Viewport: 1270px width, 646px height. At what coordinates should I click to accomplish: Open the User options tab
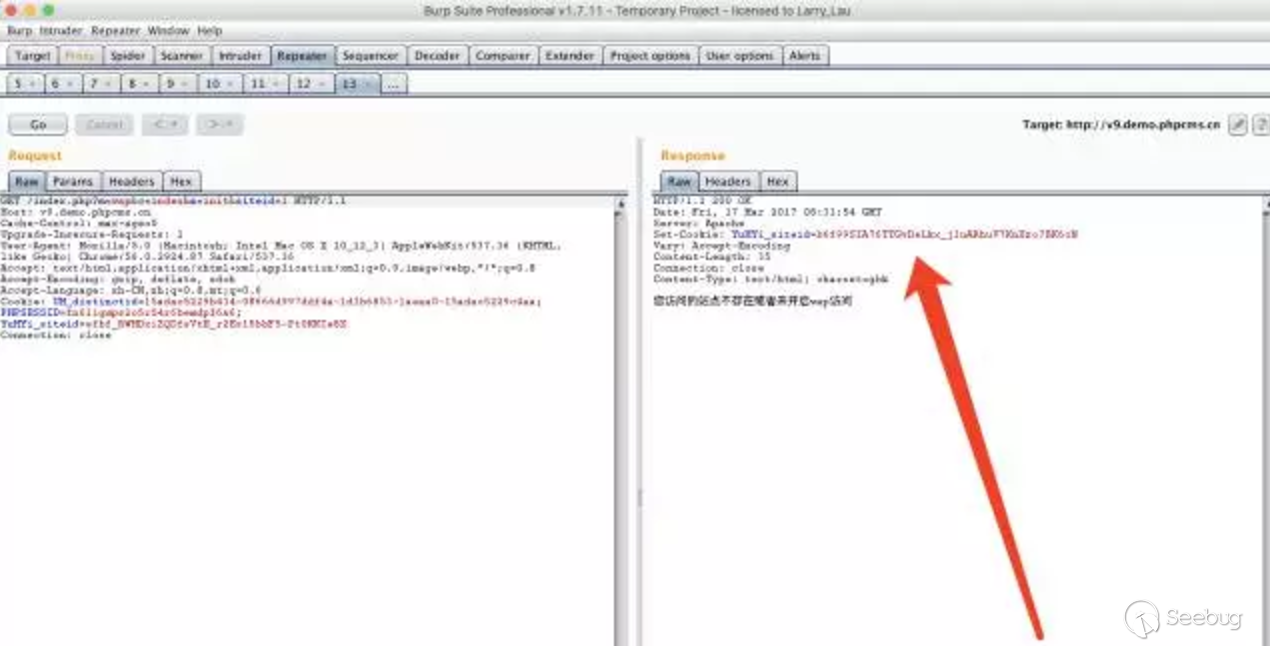coord(739,56)
